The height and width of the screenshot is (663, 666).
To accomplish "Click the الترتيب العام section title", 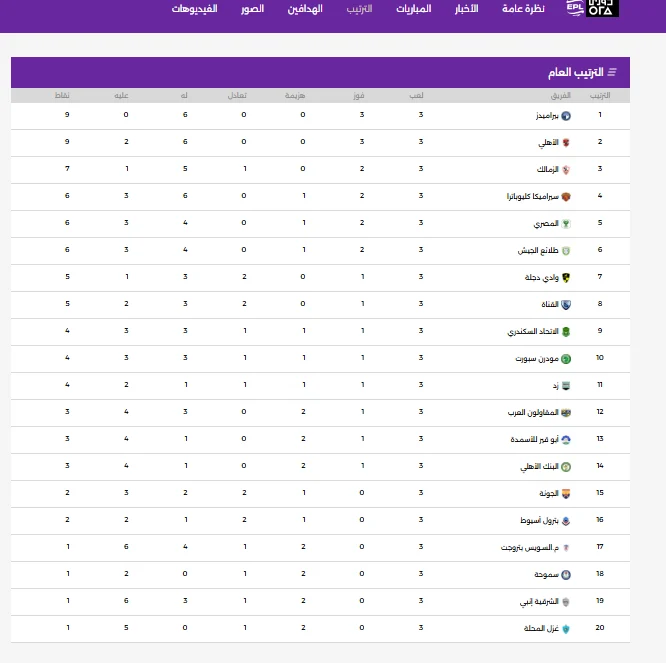I will 576,72.
